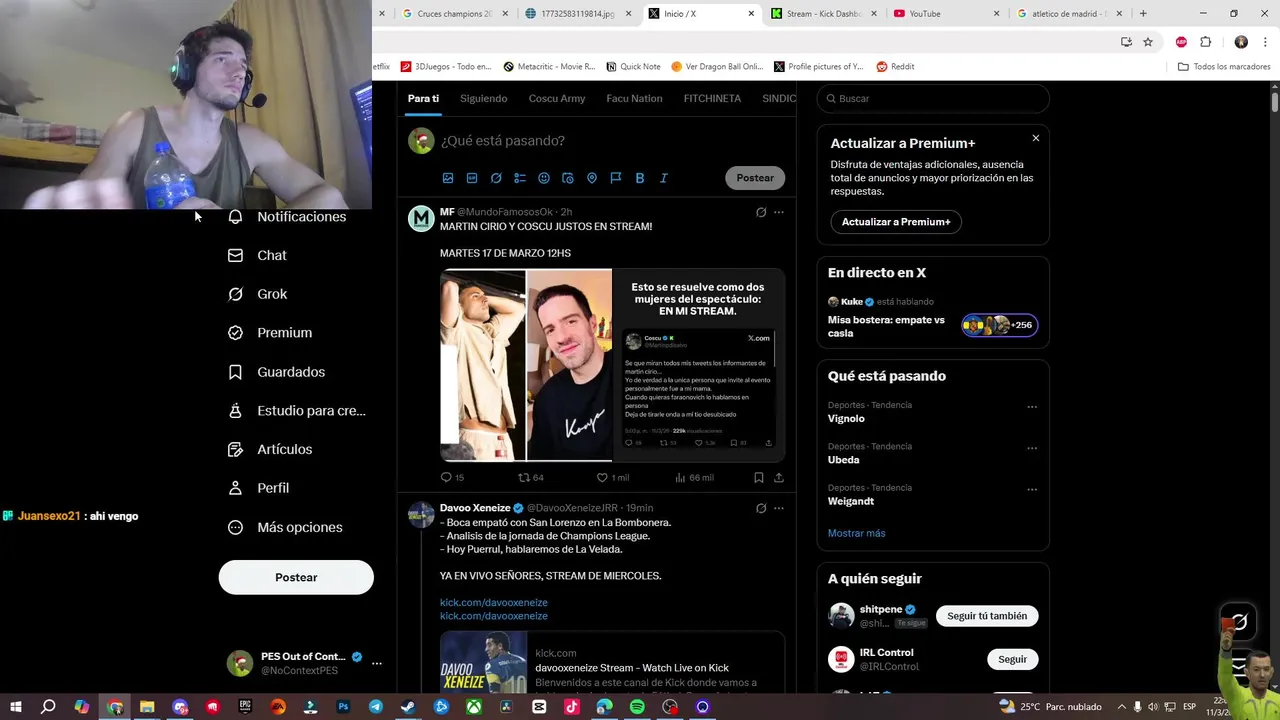Share the MundoFamososOk post
Screen dimensions: 1280x720
coord(779,478)
